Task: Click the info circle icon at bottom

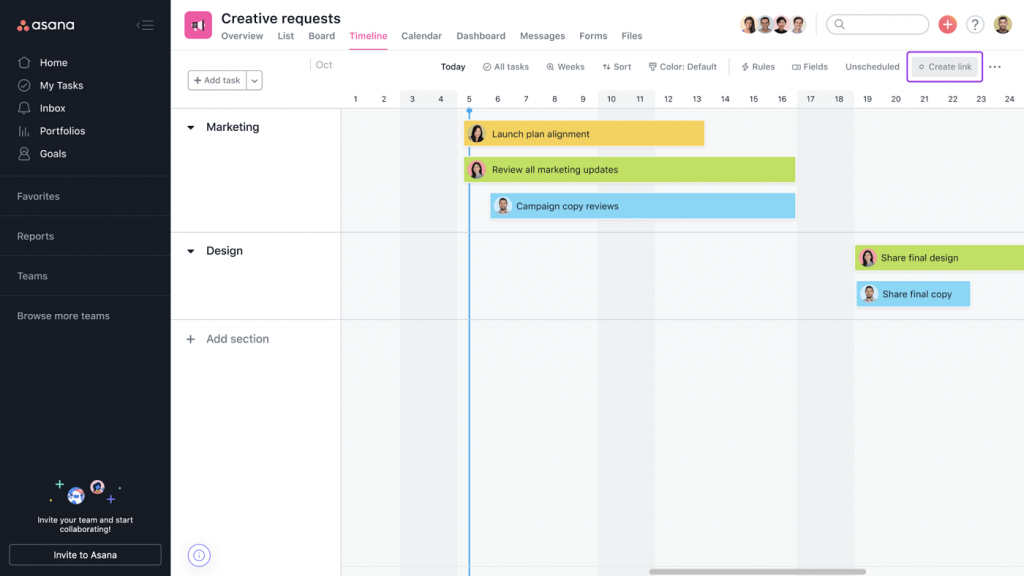Action: click(199, 555)
